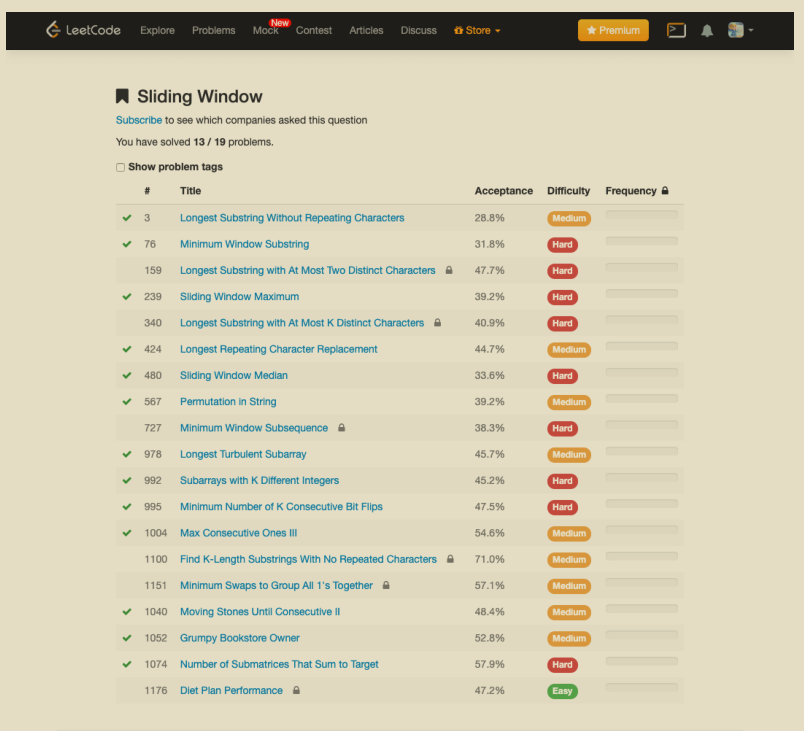Open Subarrays with K Different Integers
Screen dimensions: 804x731
[259, 480]
